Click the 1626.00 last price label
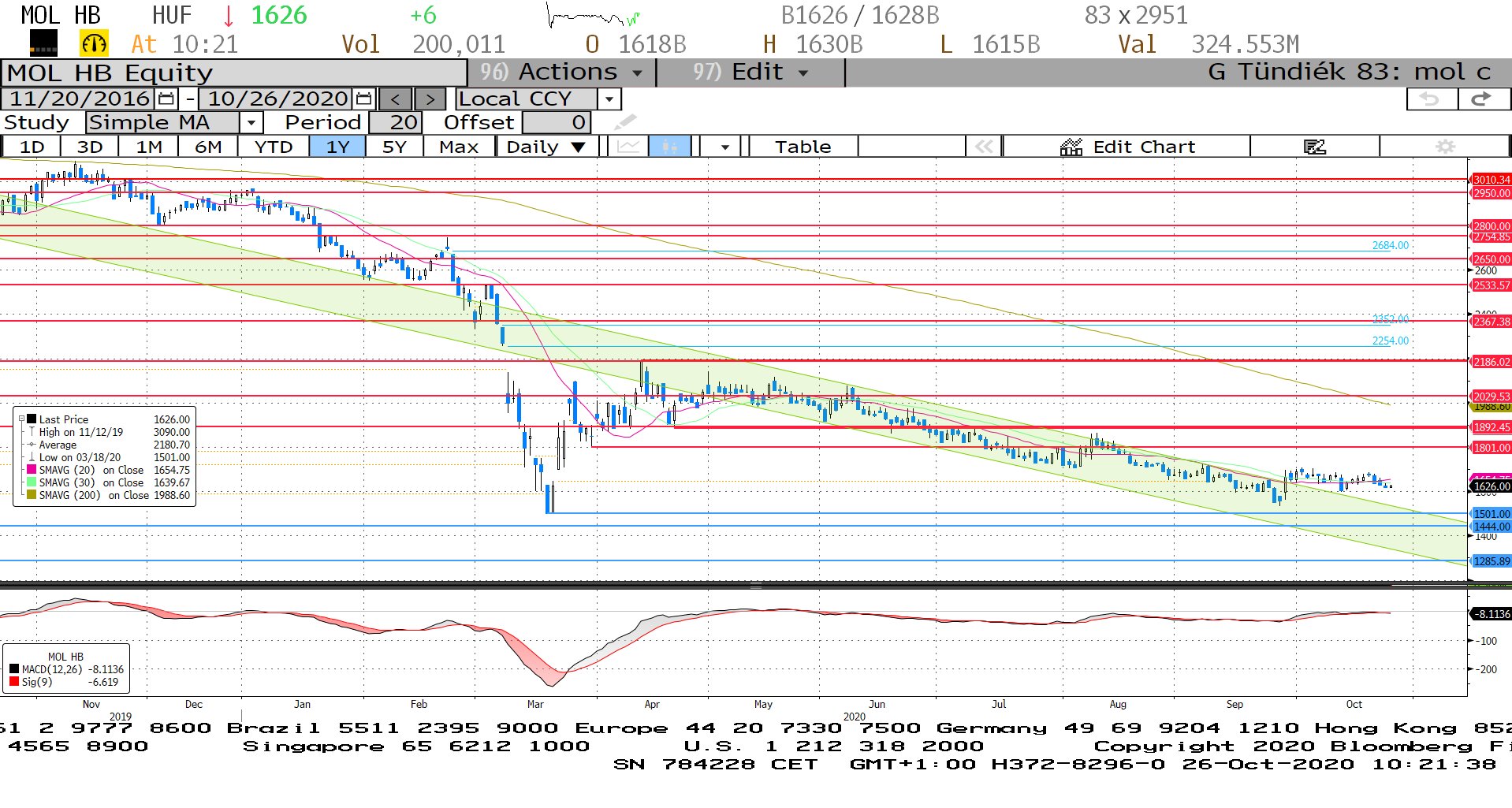The height and width of the screenshot is (808, 1512). (1492, 486)
